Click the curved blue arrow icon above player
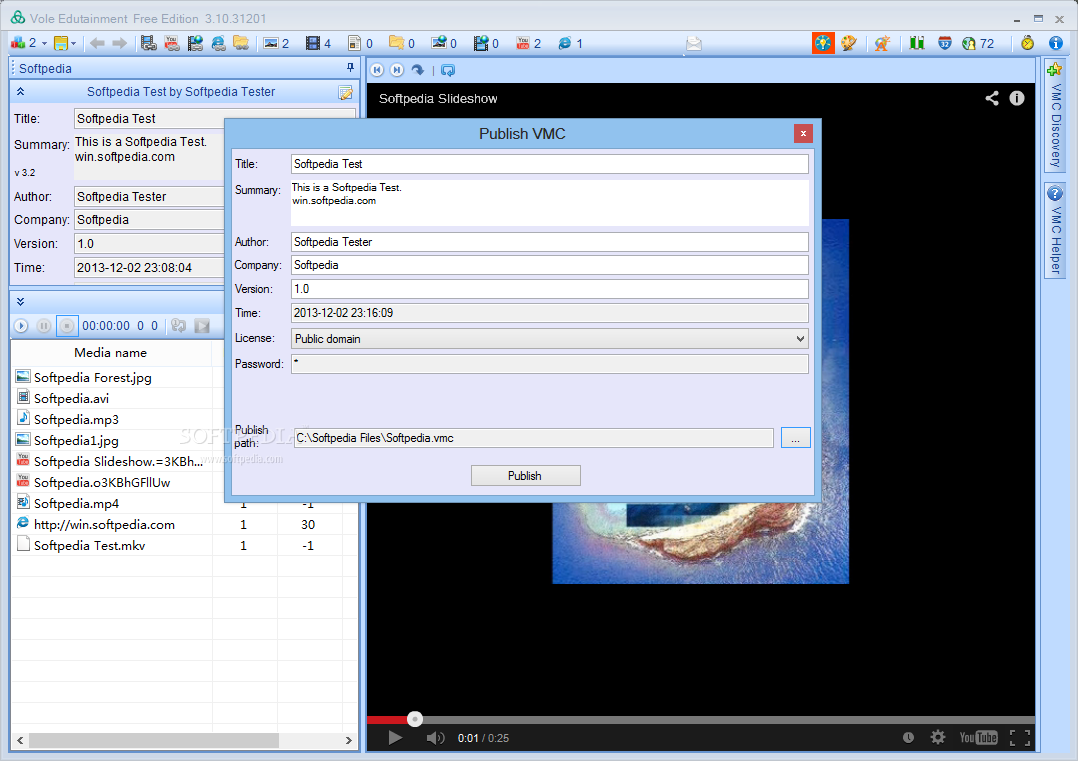The width and height of the screenshot is (1078, 761). [417, 69]
